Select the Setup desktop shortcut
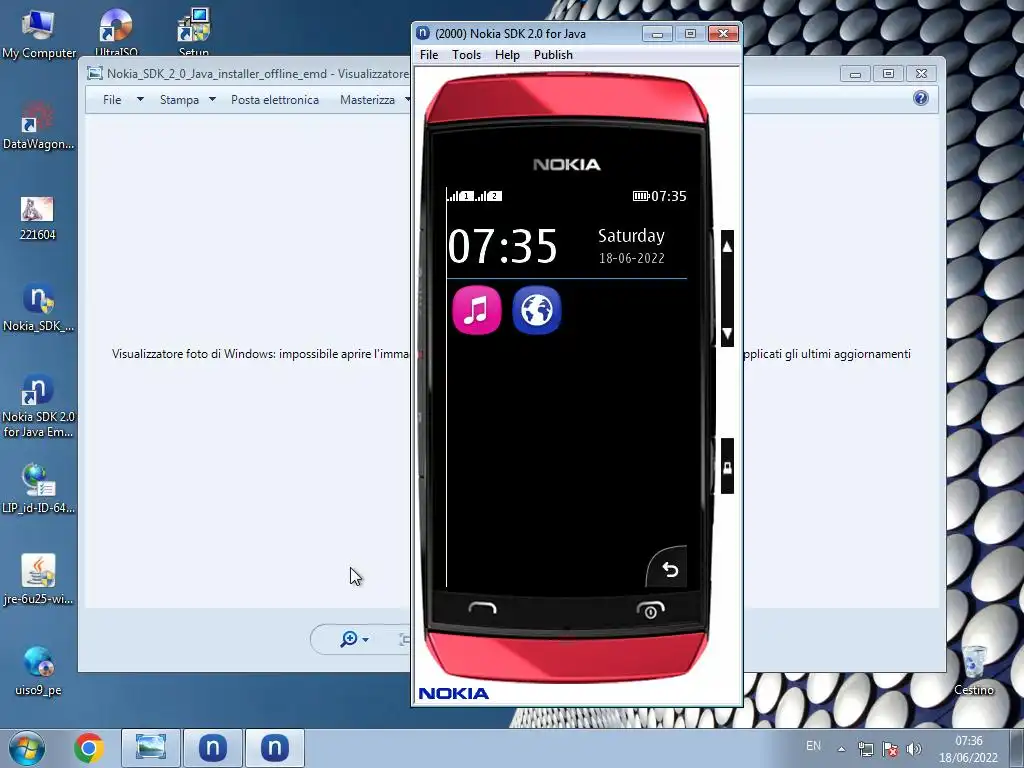1024x768 pixels. click(193, 31)
